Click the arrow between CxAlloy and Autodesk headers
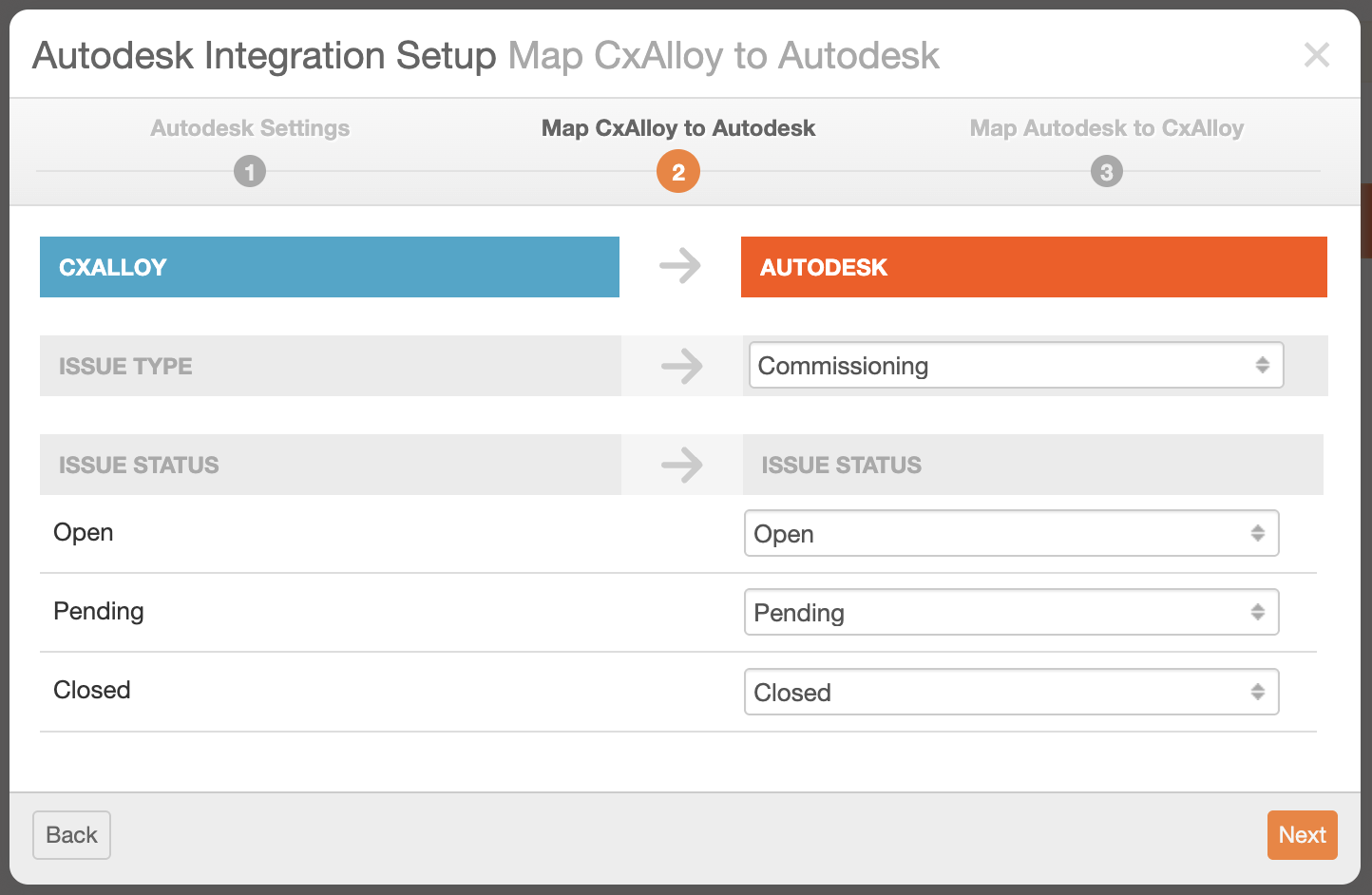The image size is (1372, 895). 680,266
